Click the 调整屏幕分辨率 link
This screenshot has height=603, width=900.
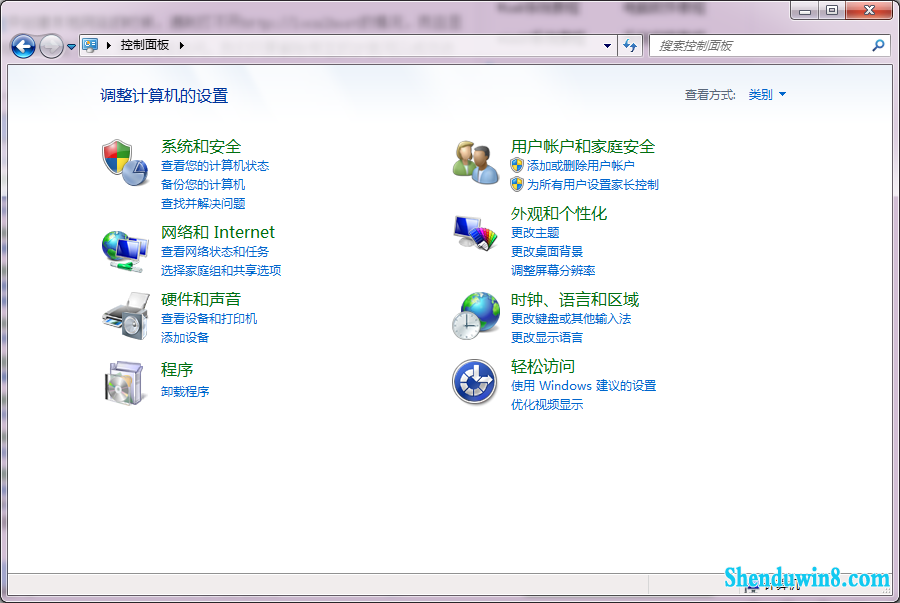(x=553, y=271)
